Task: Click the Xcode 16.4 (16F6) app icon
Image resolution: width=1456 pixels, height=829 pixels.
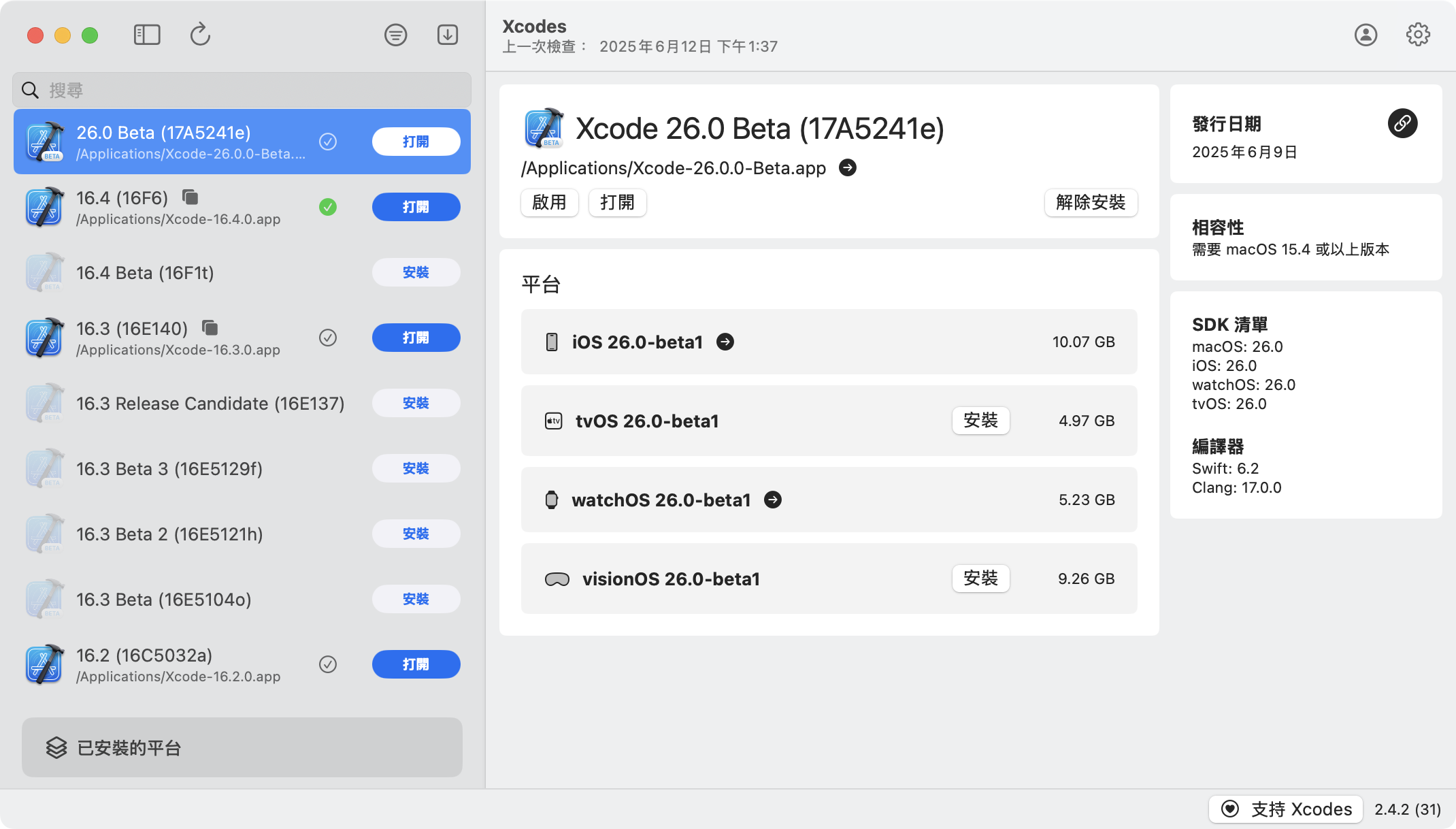Action: click(45, 207)
